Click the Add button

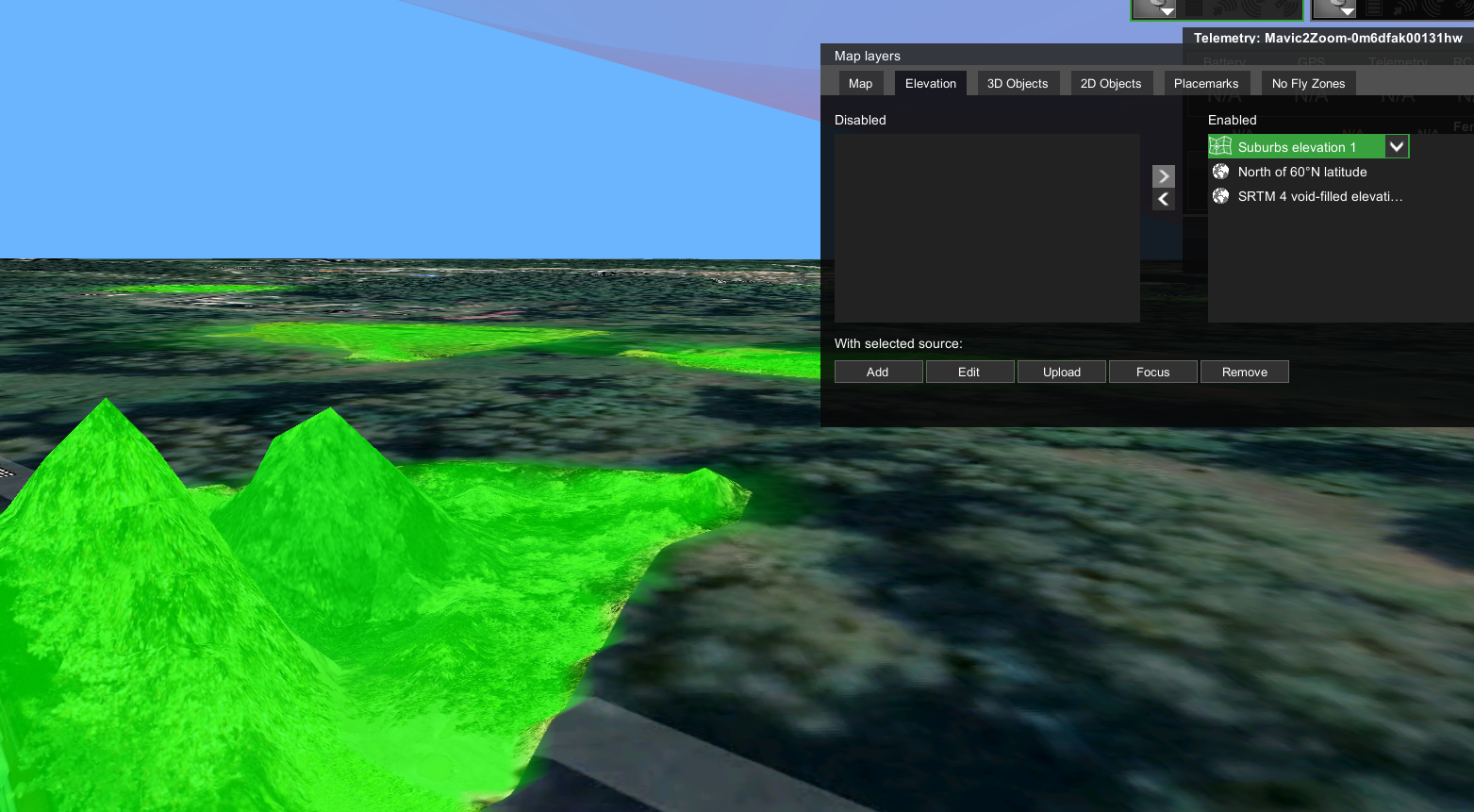(x=878, y=372)
